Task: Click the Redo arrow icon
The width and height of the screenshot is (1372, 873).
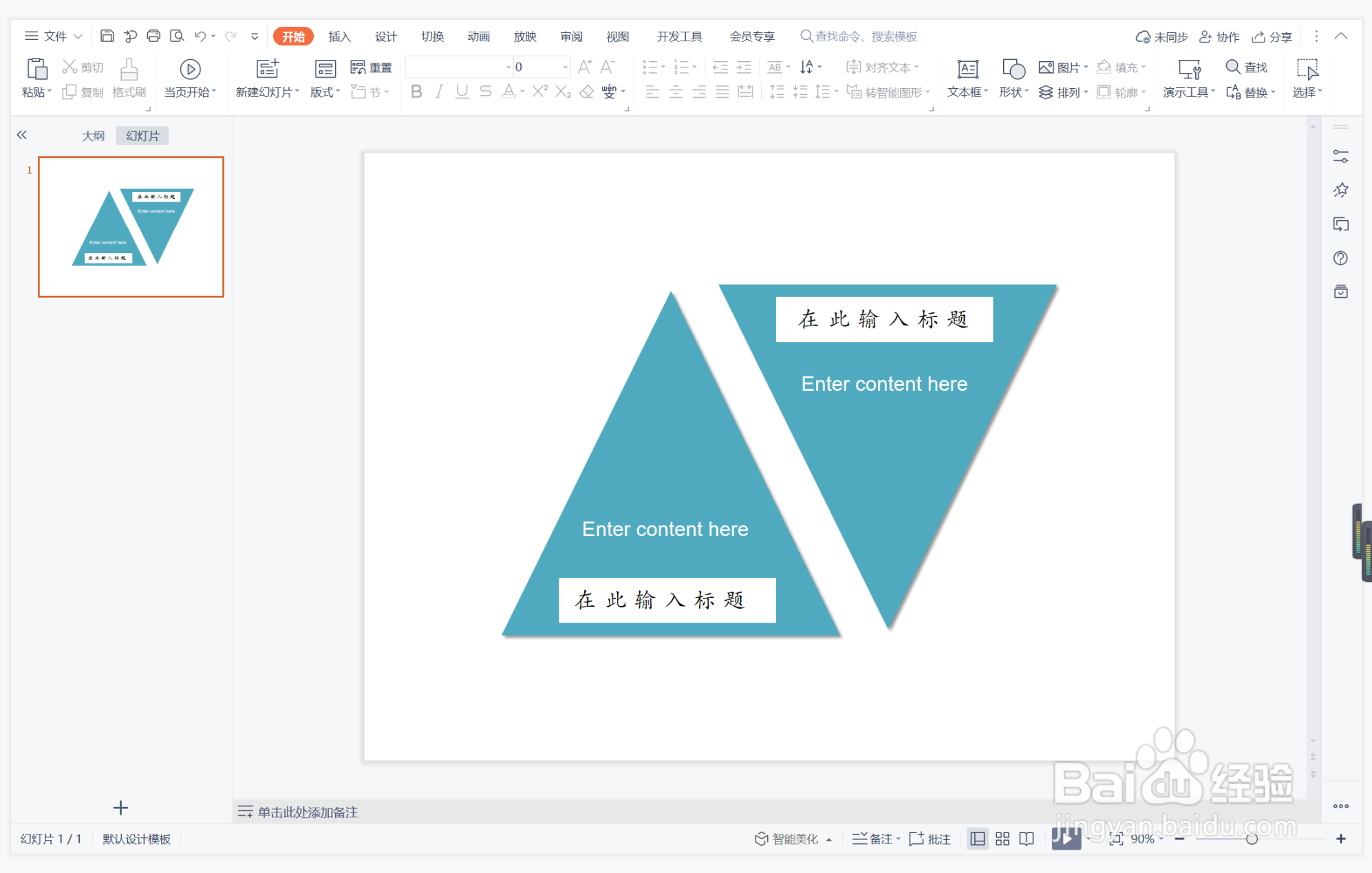Action: [x=231, y=36]
